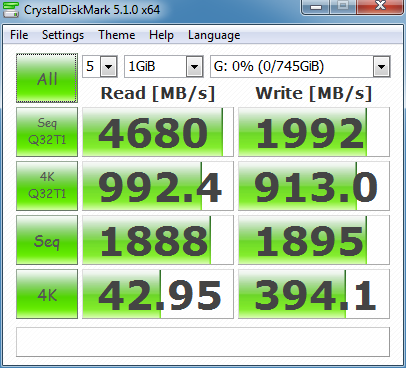This screenshot has height=368, width=406.
Task: Open the File menu
Action: [19, 35]
